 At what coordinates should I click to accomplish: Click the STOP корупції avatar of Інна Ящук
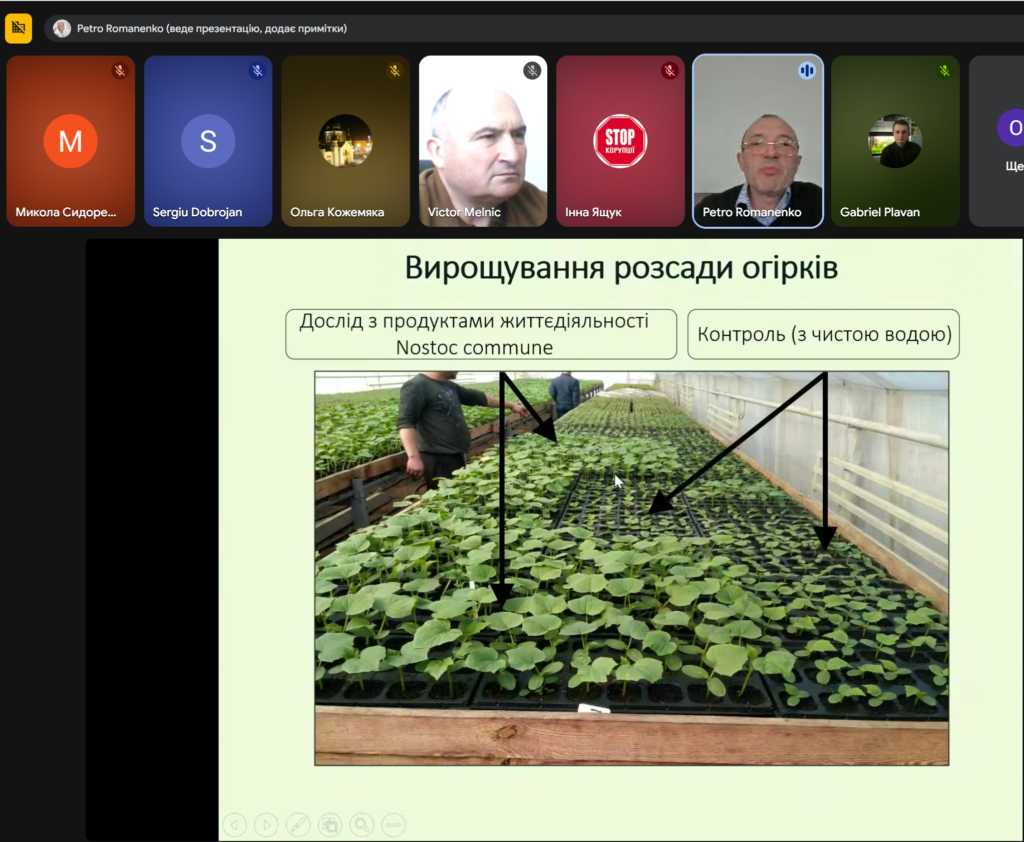pyautogui.click(x=620, y=141)
